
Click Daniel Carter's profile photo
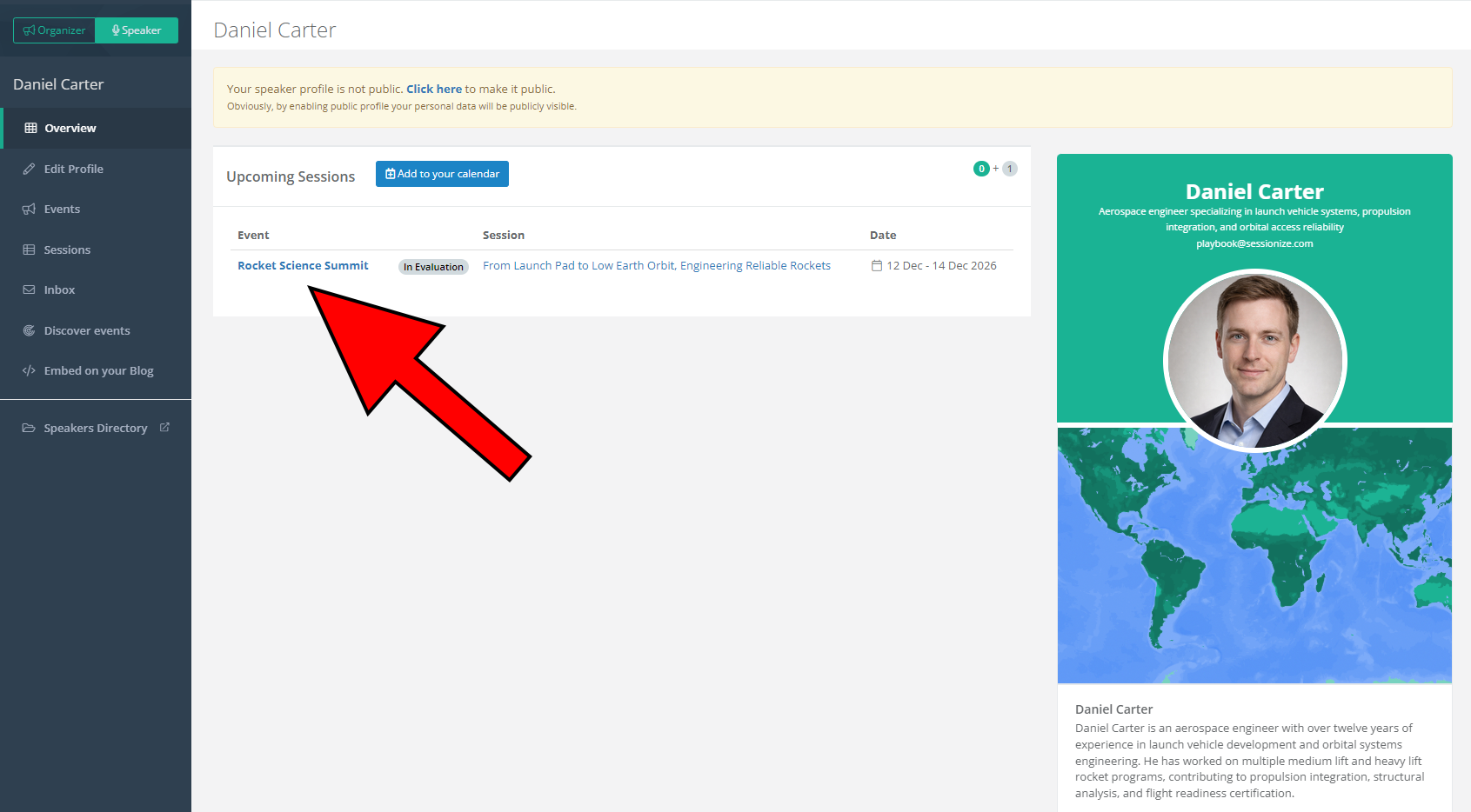coord(1254,360)
